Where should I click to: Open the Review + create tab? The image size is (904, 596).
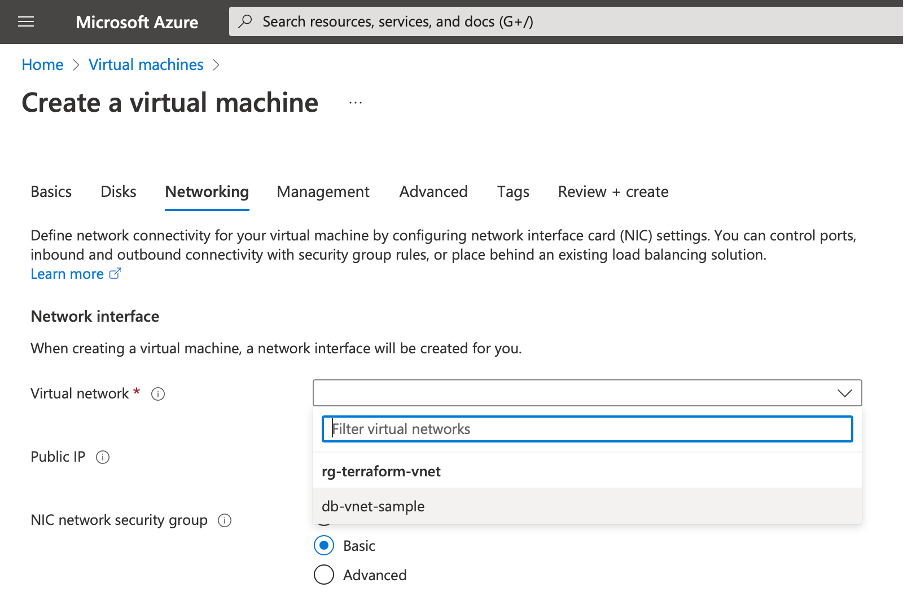coord(613,192)
